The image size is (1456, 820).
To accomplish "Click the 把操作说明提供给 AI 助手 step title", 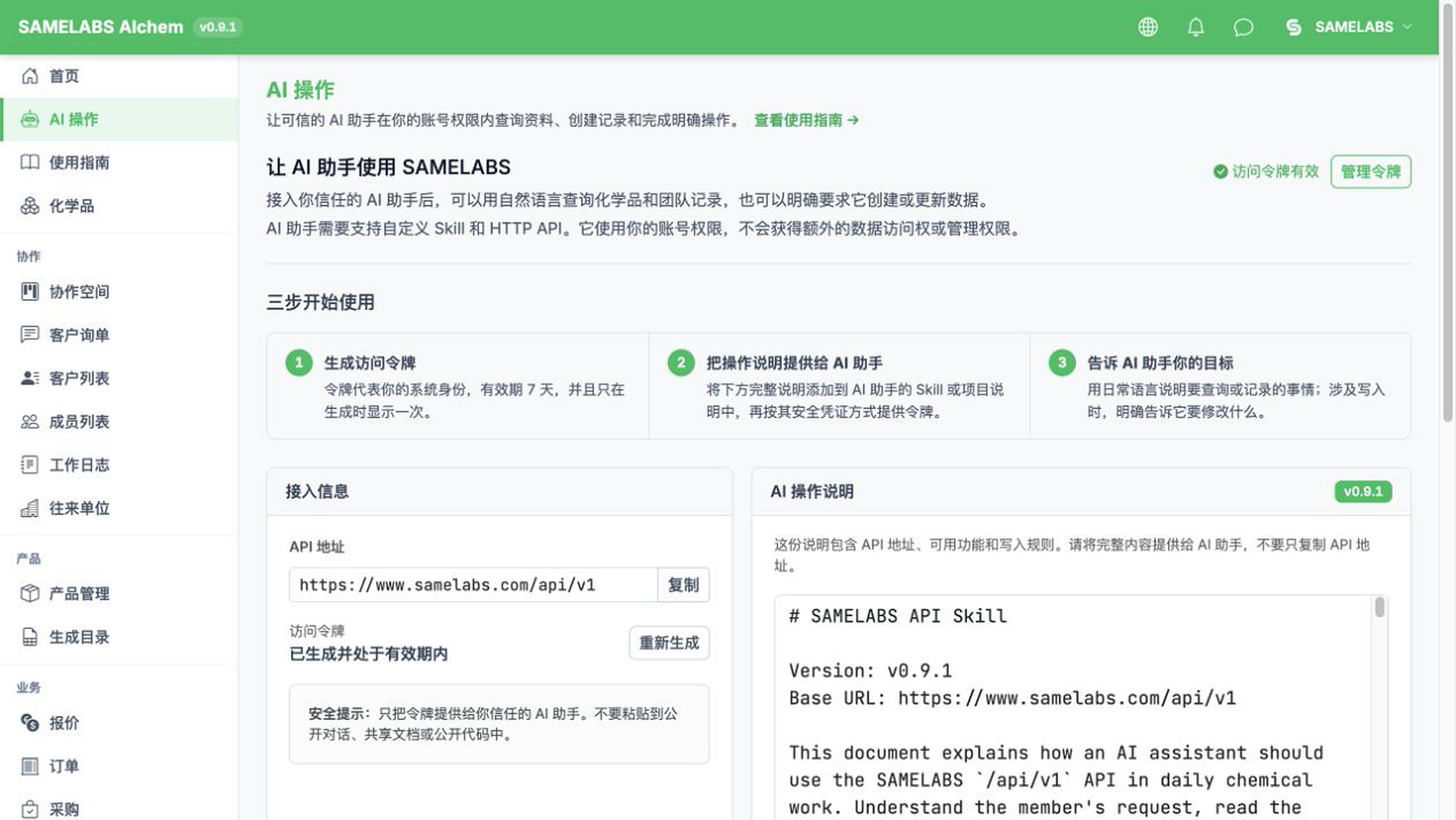I will pyautogui.click(x=794, y=363).
